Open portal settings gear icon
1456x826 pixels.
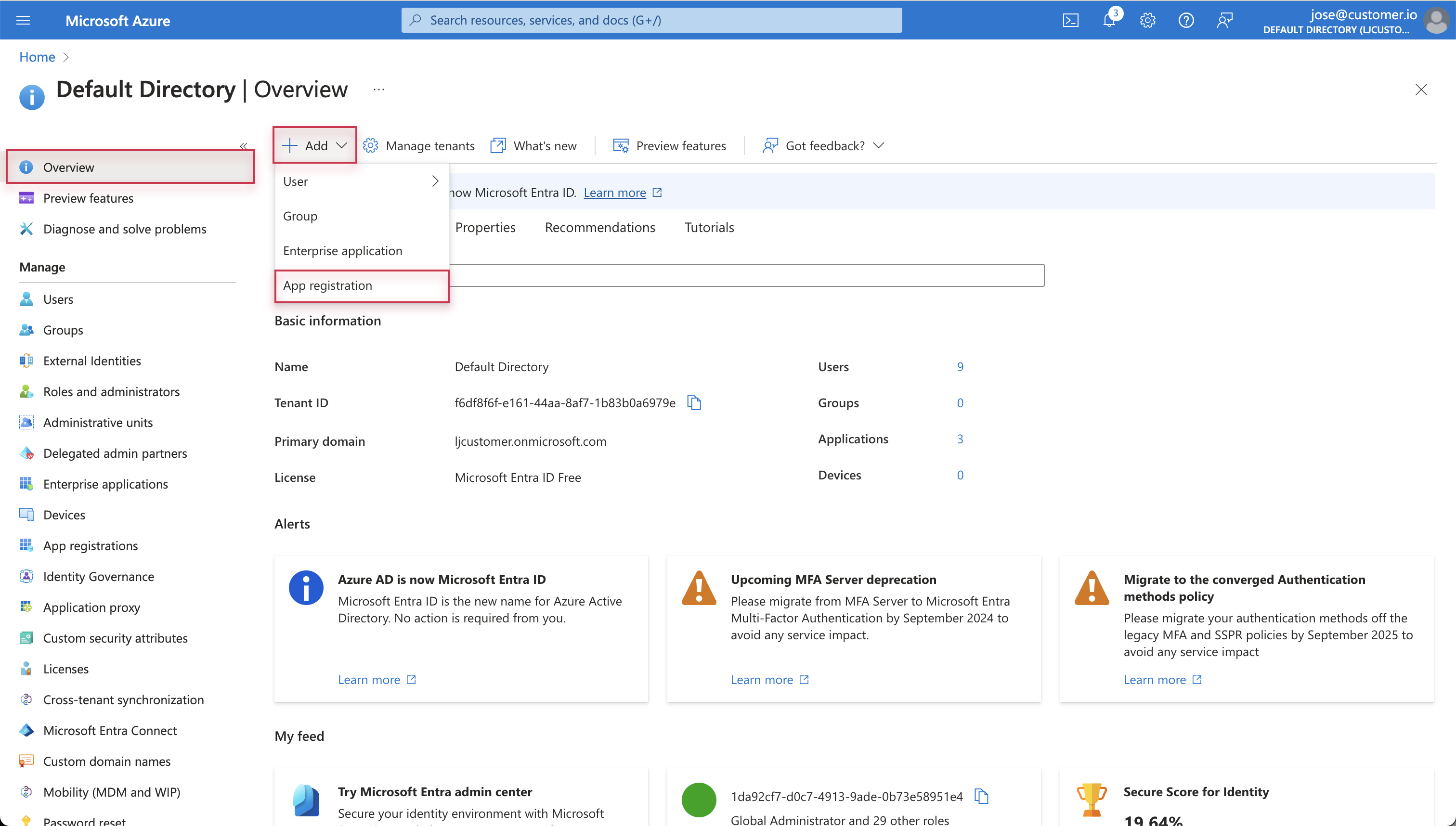point(1147,20)
